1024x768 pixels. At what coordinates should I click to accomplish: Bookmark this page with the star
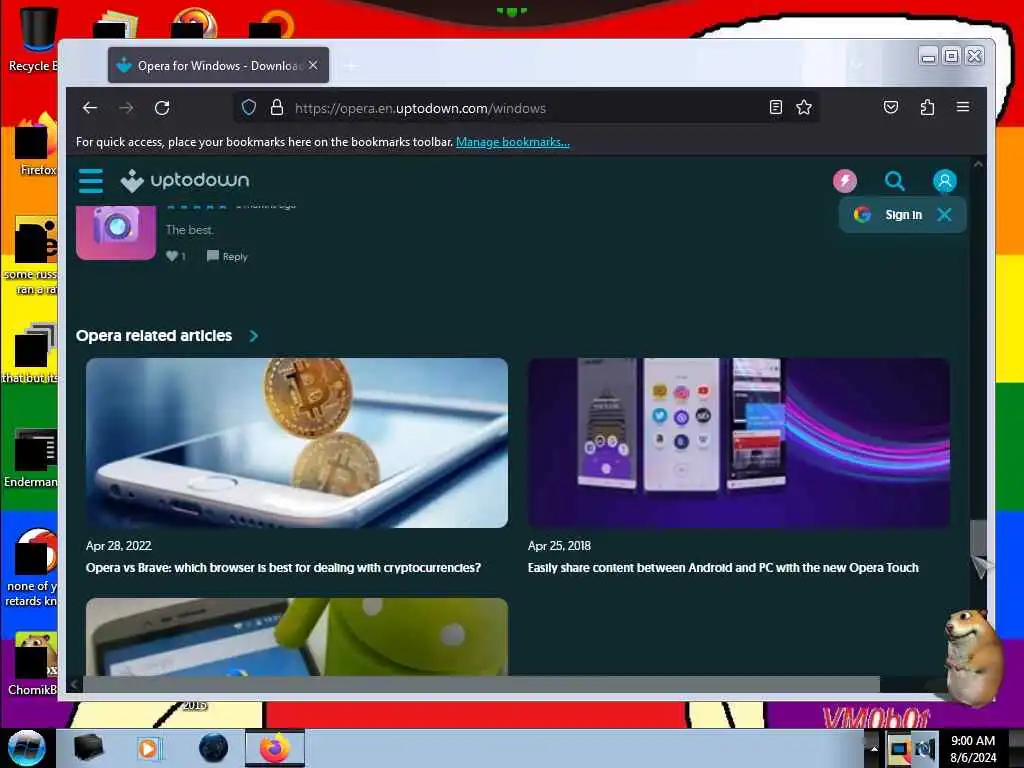(x=804, y=107)
